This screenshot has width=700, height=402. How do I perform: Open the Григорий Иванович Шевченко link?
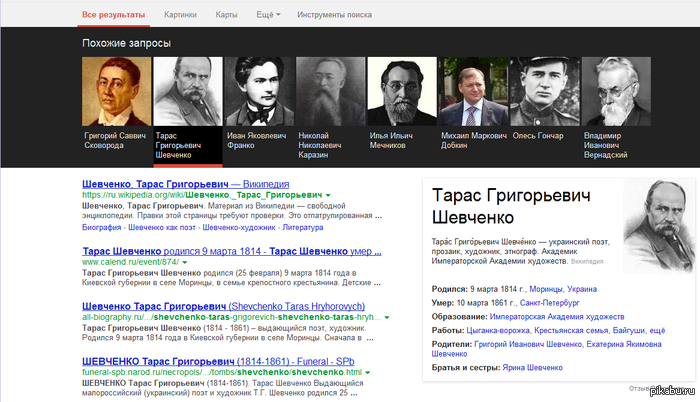[528, 344]
